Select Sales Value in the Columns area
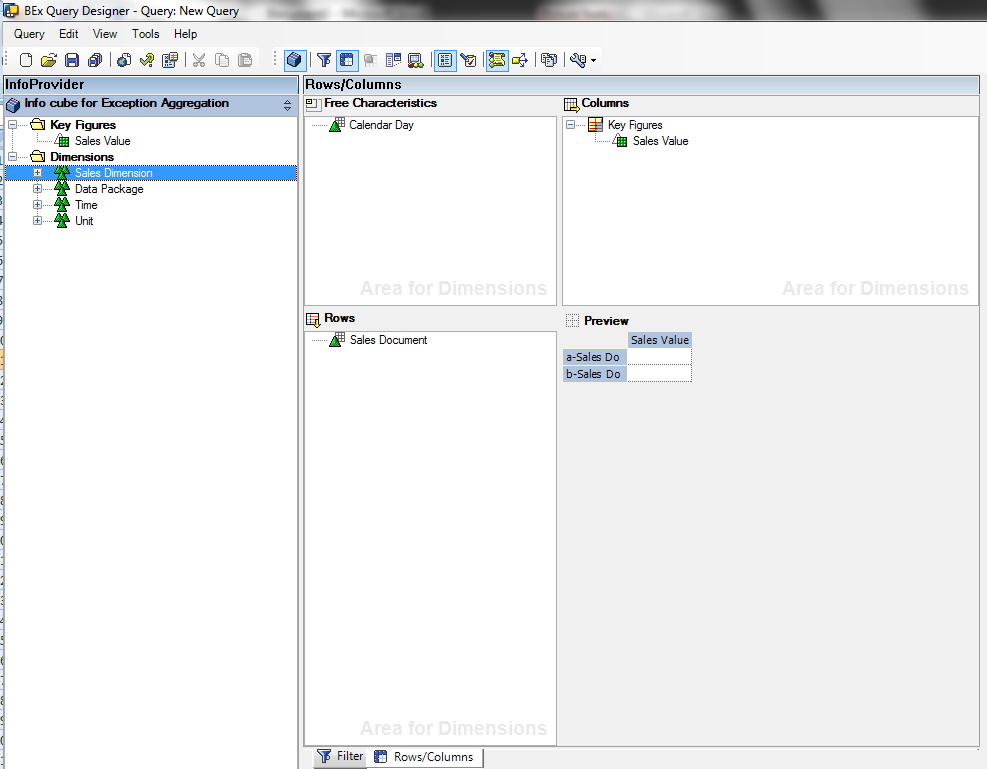Image resolution: width=987 pixels, height=769 pixels. (x=660, y=141)
